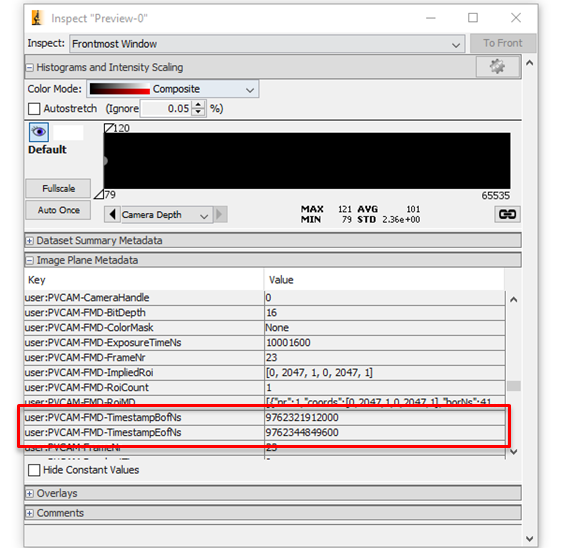The image size is (561, 548).
Task: Click the Default channel white color swatch
Action: pyautogui.click(x=68, y=132)
